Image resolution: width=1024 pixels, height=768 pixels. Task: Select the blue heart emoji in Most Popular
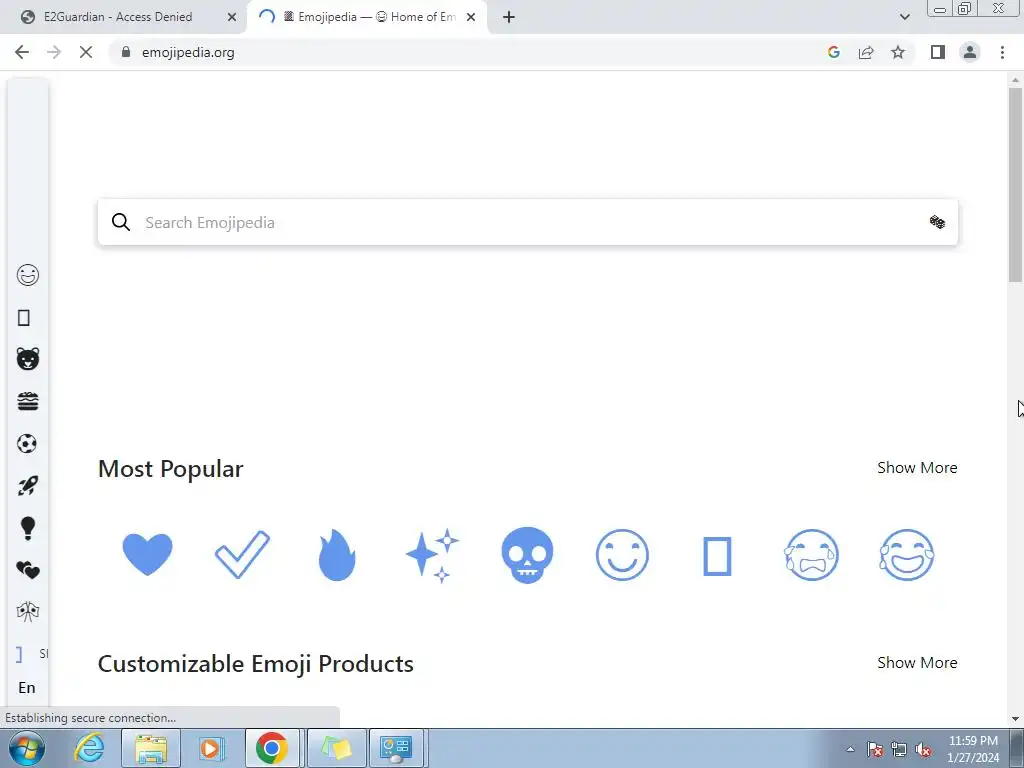coord(148,554)
